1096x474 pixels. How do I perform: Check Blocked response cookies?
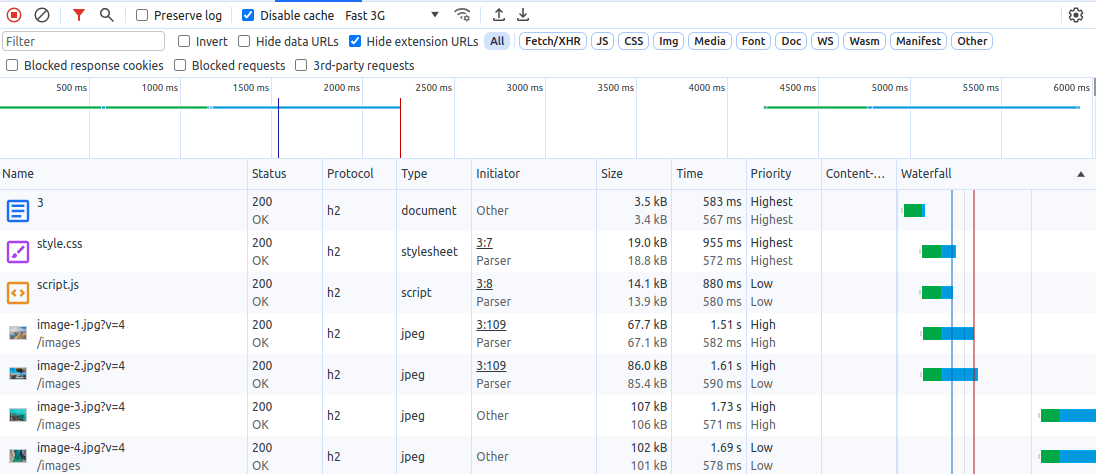click(x=12, y=66)
